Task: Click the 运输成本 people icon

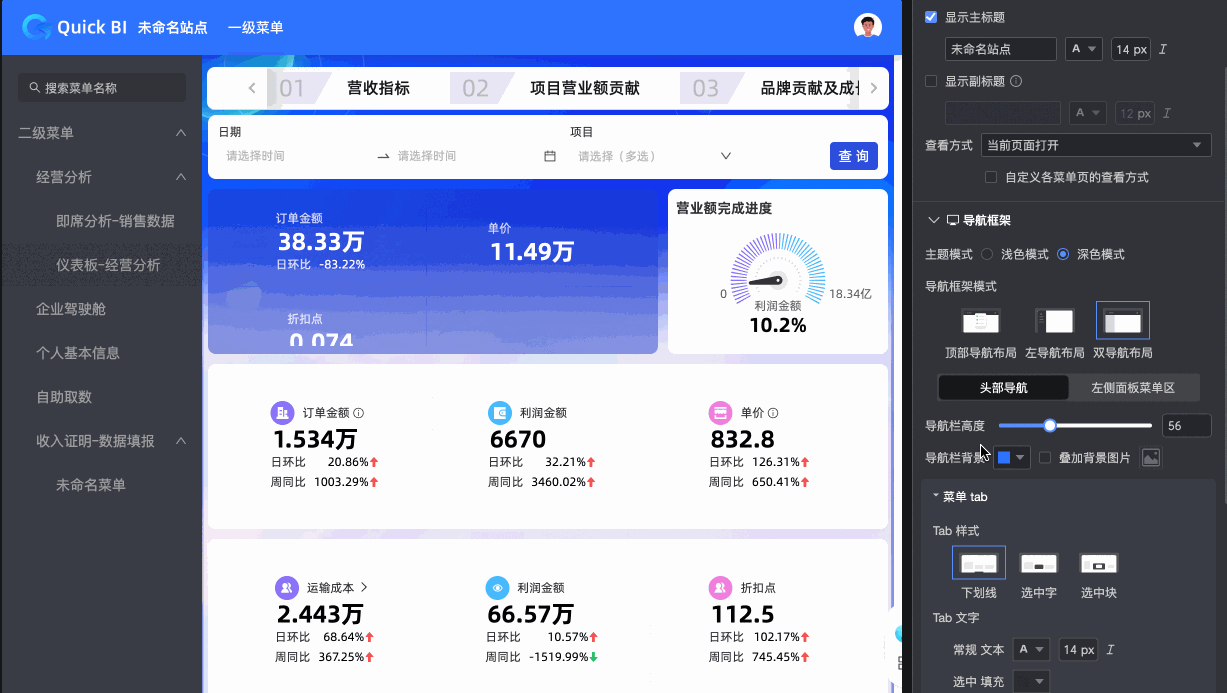Action: [287, 588]
